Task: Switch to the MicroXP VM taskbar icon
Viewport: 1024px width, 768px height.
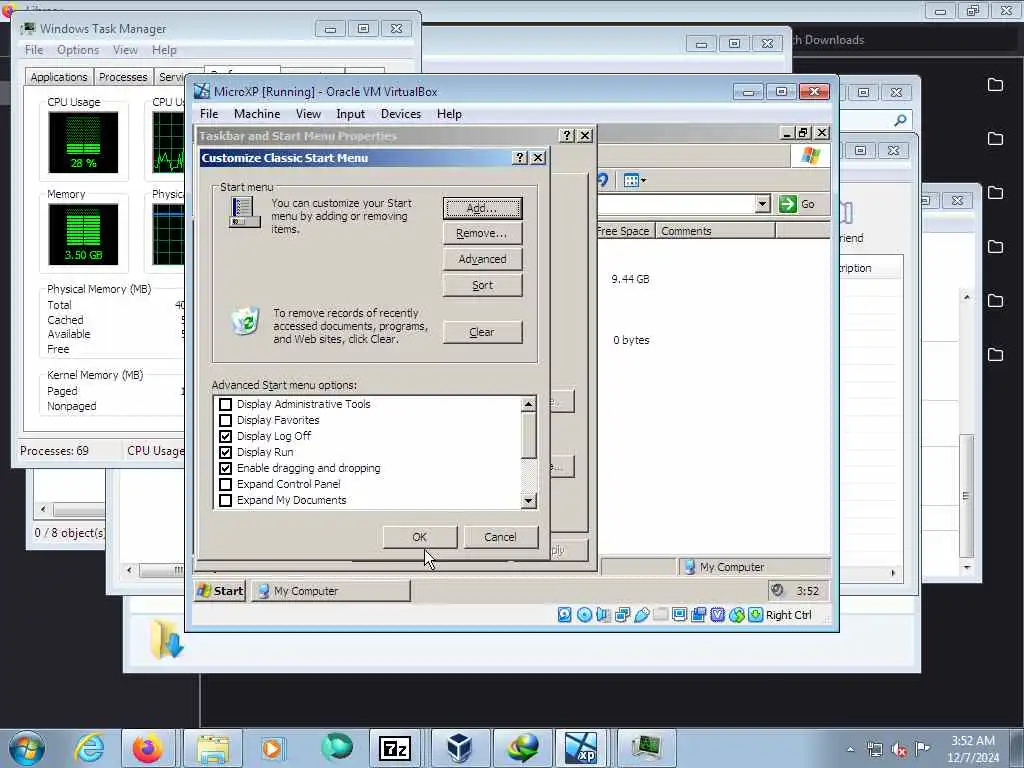Action: [x=581, y=748]
